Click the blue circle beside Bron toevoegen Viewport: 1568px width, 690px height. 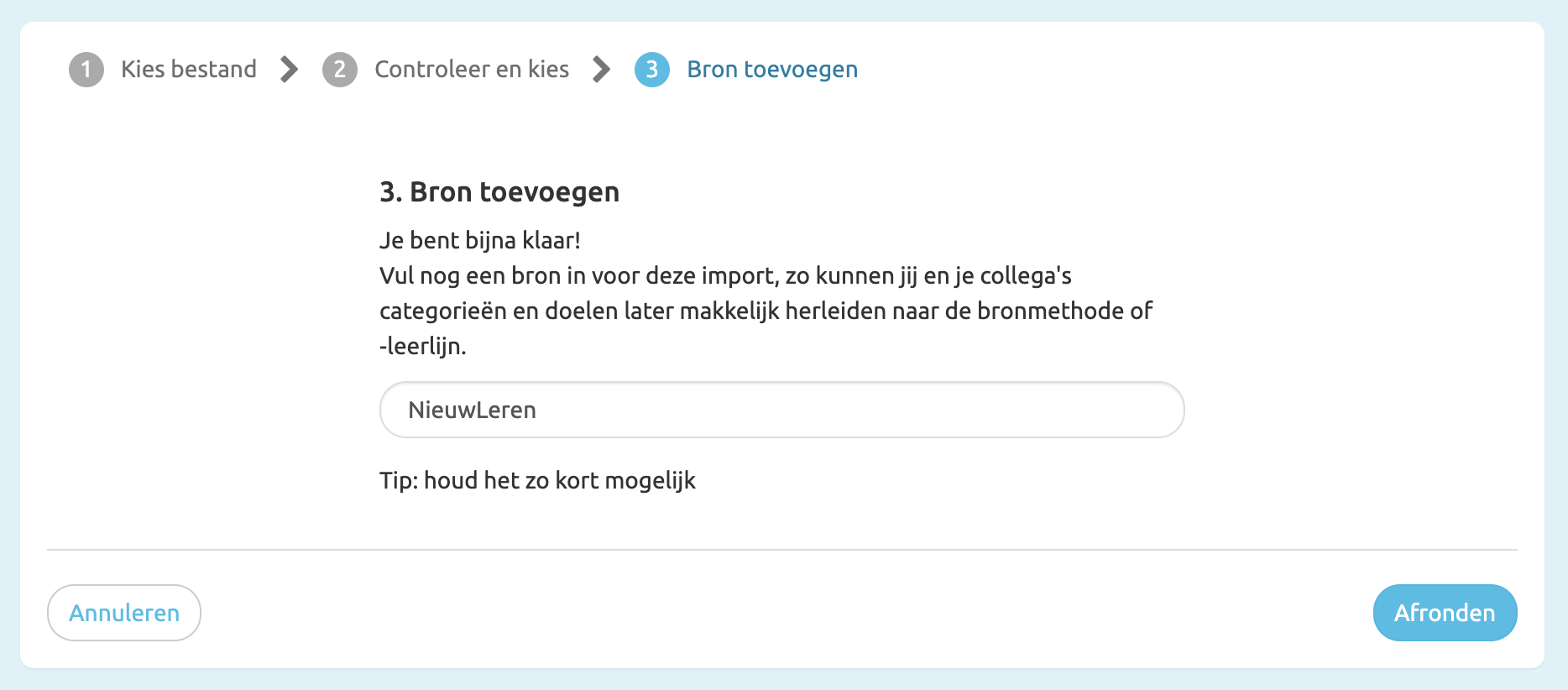651,70
